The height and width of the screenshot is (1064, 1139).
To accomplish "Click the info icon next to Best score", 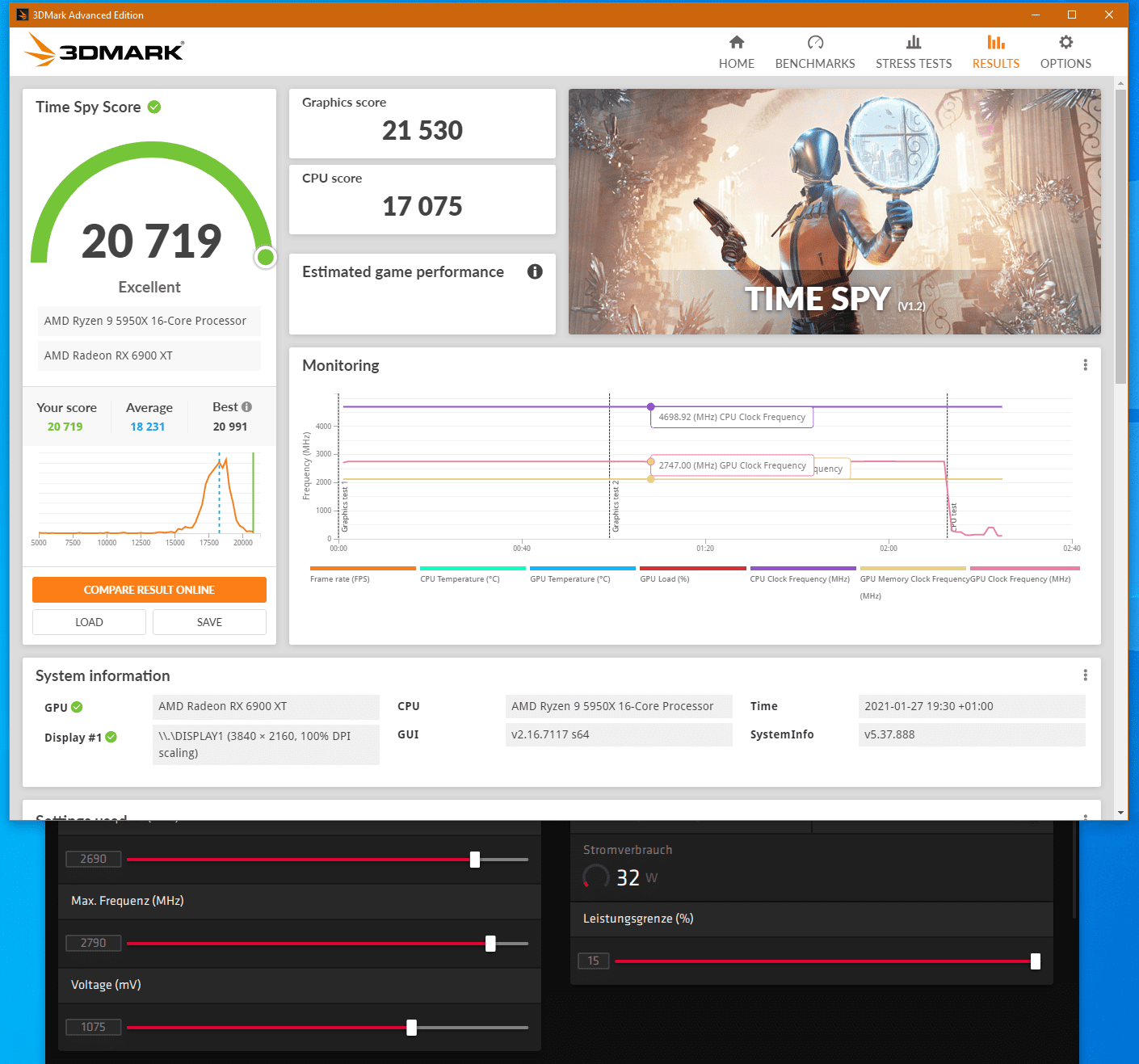I will click(x=246, y=407).
